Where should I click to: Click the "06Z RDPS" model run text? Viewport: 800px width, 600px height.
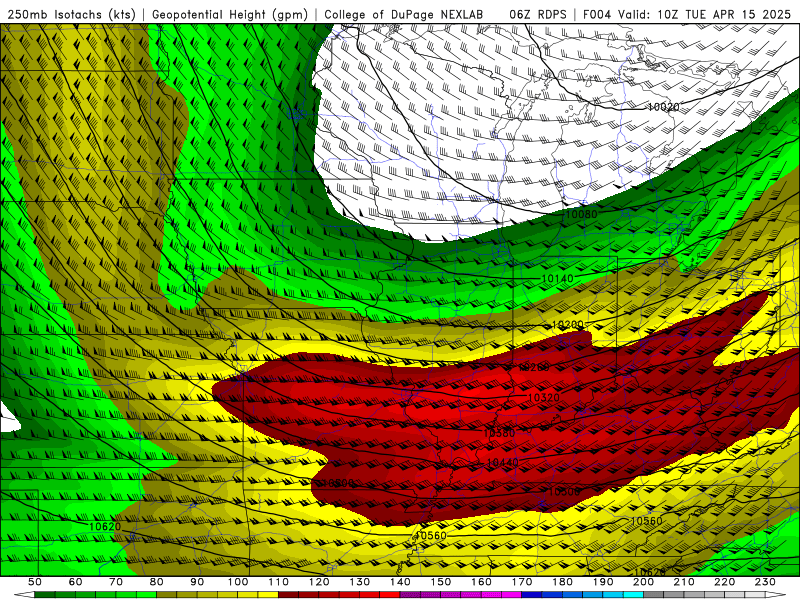point(538,15)
